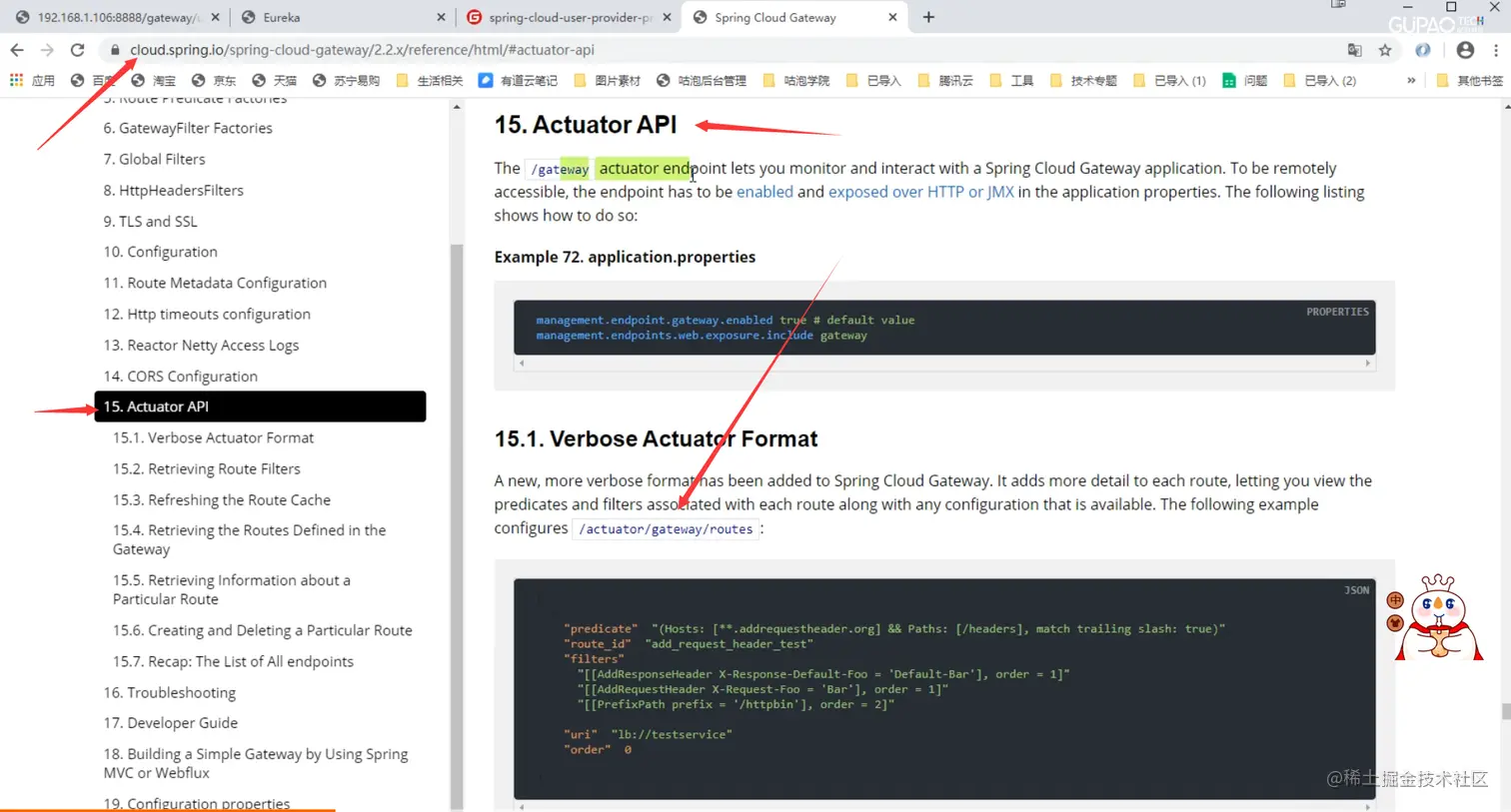The height and width of the screenshot is (812, 1511).
Task: Expand the 其他书签 folder
Action: (x=1469, y=81)
